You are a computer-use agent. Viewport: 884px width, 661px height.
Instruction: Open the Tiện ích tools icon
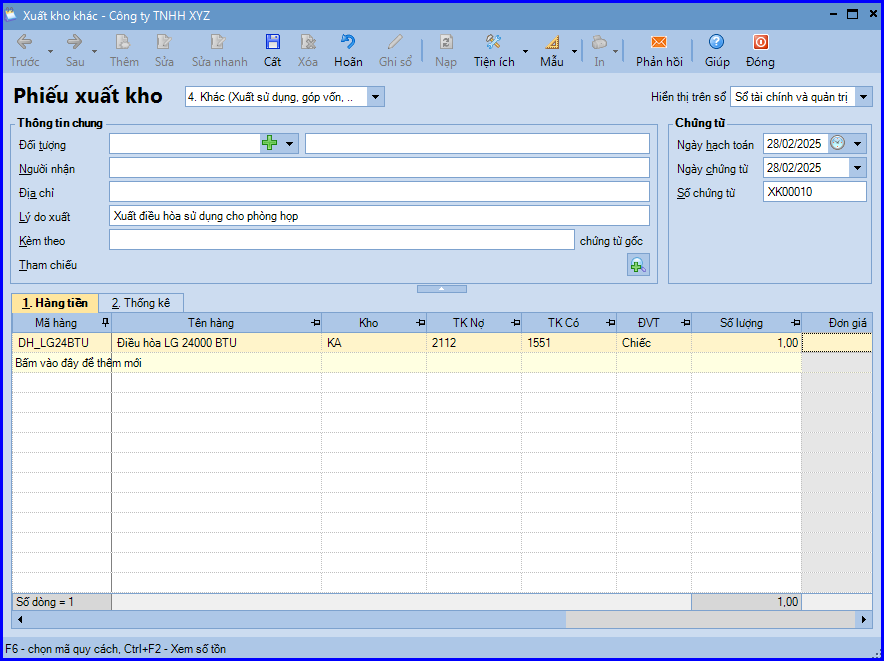494,42
